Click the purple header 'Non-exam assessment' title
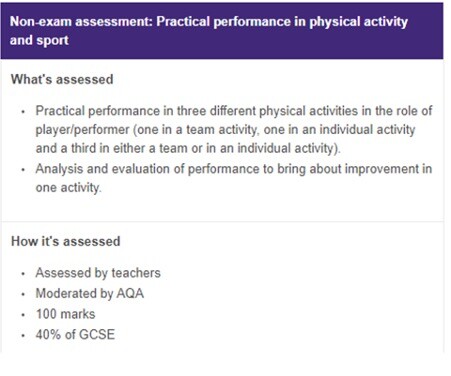Screen dimensions: 451x376 tap(209, 31)
